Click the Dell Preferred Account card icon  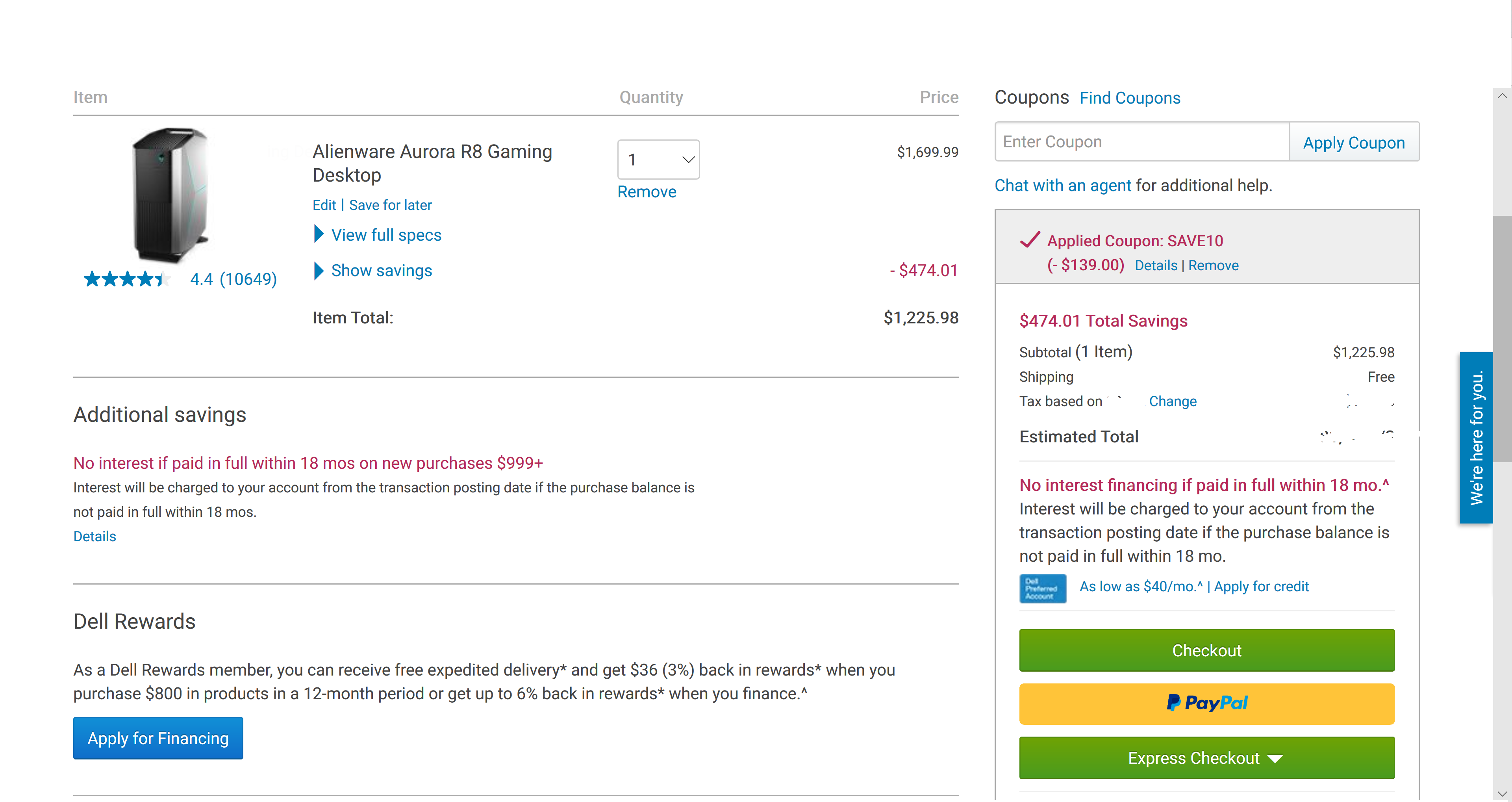click(1042, 588)
